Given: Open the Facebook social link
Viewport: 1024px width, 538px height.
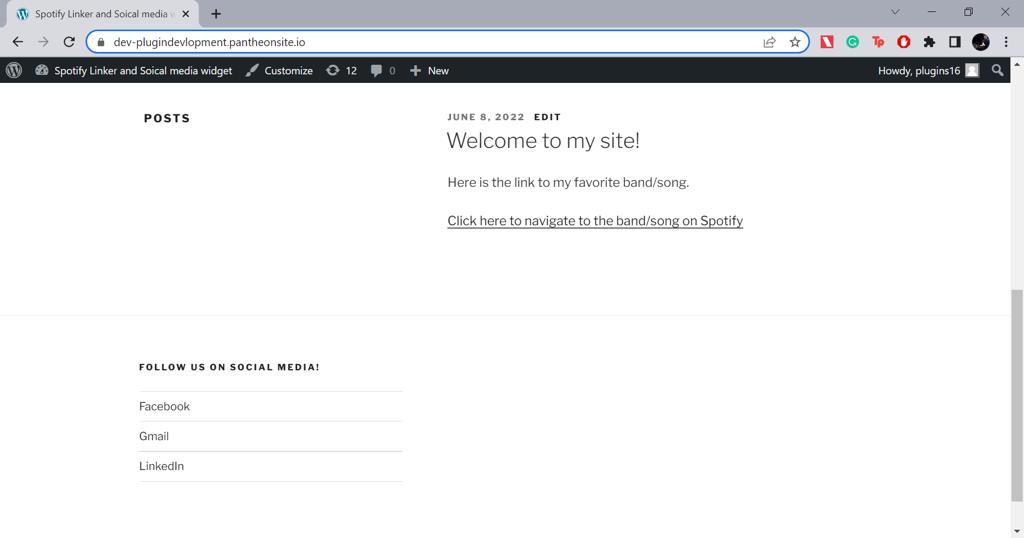Looking at the screenshot, I should pyautogui.click(x=165, y=406).
